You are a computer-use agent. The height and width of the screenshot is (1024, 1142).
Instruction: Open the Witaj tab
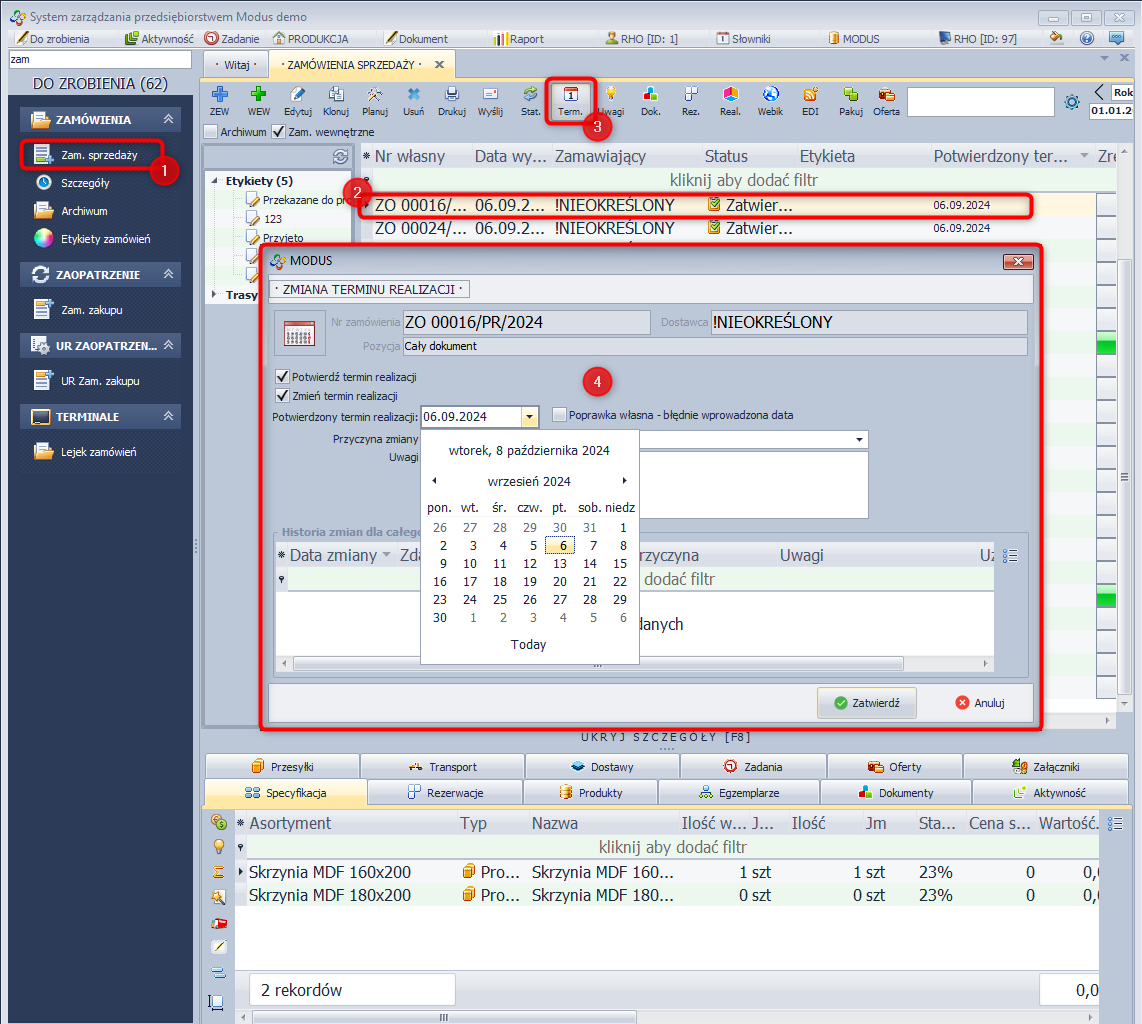[x=236, y=65]
